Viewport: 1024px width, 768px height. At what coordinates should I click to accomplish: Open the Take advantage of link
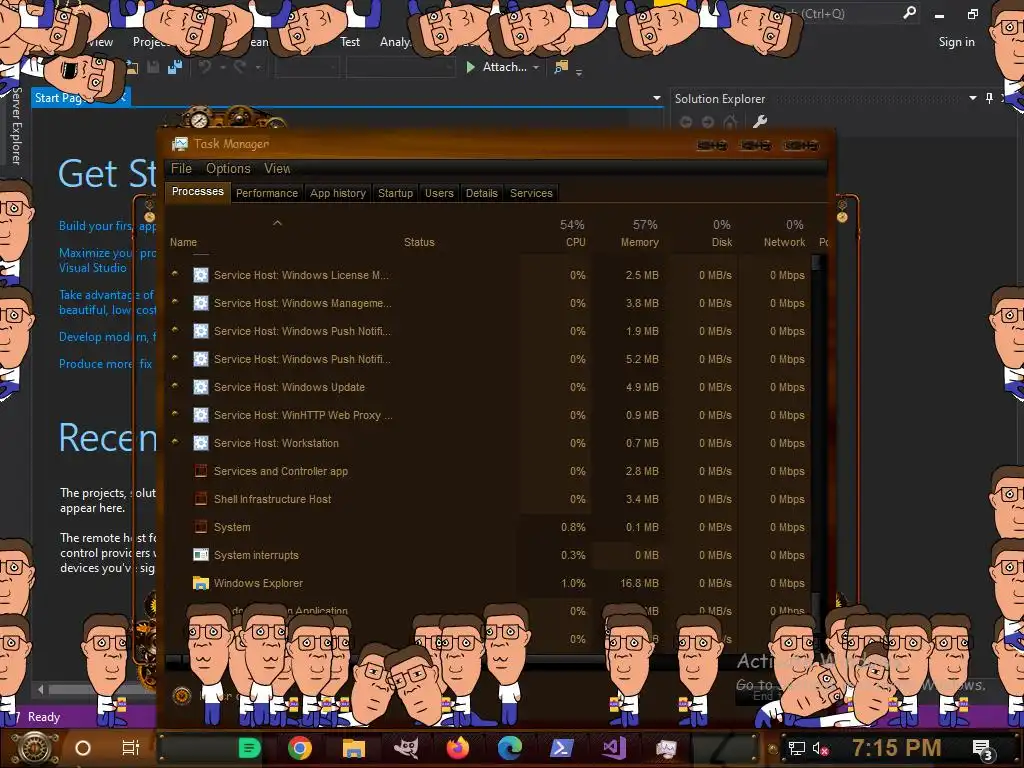click(108, 302)
